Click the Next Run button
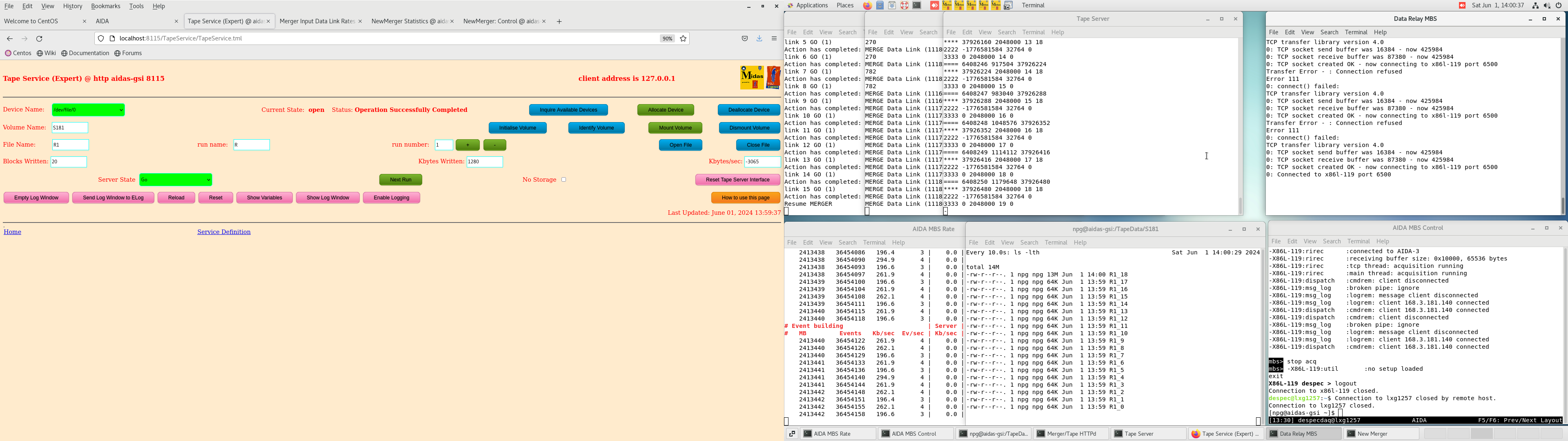The image size is (1568, 441). click(401, 180)
